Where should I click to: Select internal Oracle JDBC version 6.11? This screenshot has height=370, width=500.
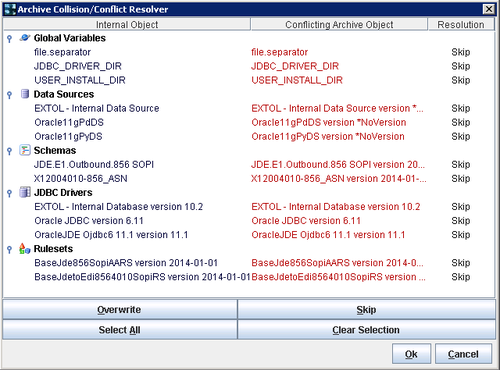pyautogui.click(x=89, y=221)
